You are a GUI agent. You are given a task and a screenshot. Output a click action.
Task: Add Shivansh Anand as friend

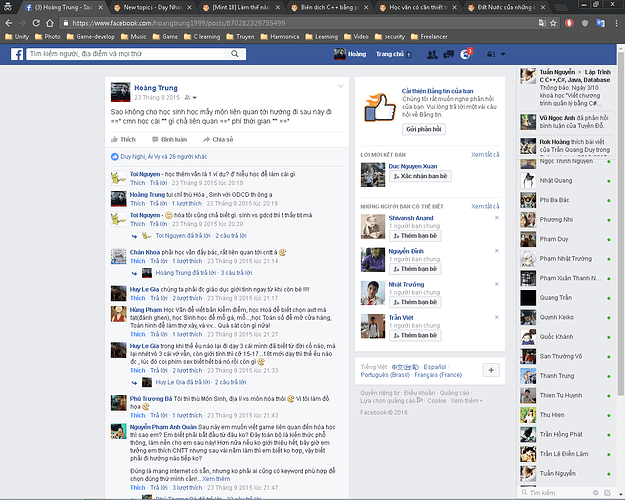pos(415,236)
